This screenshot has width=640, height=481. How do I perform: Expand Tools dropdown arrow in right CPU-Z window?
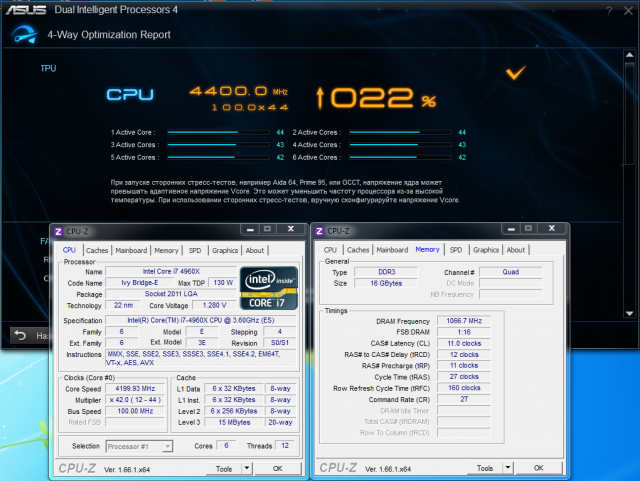508,468
